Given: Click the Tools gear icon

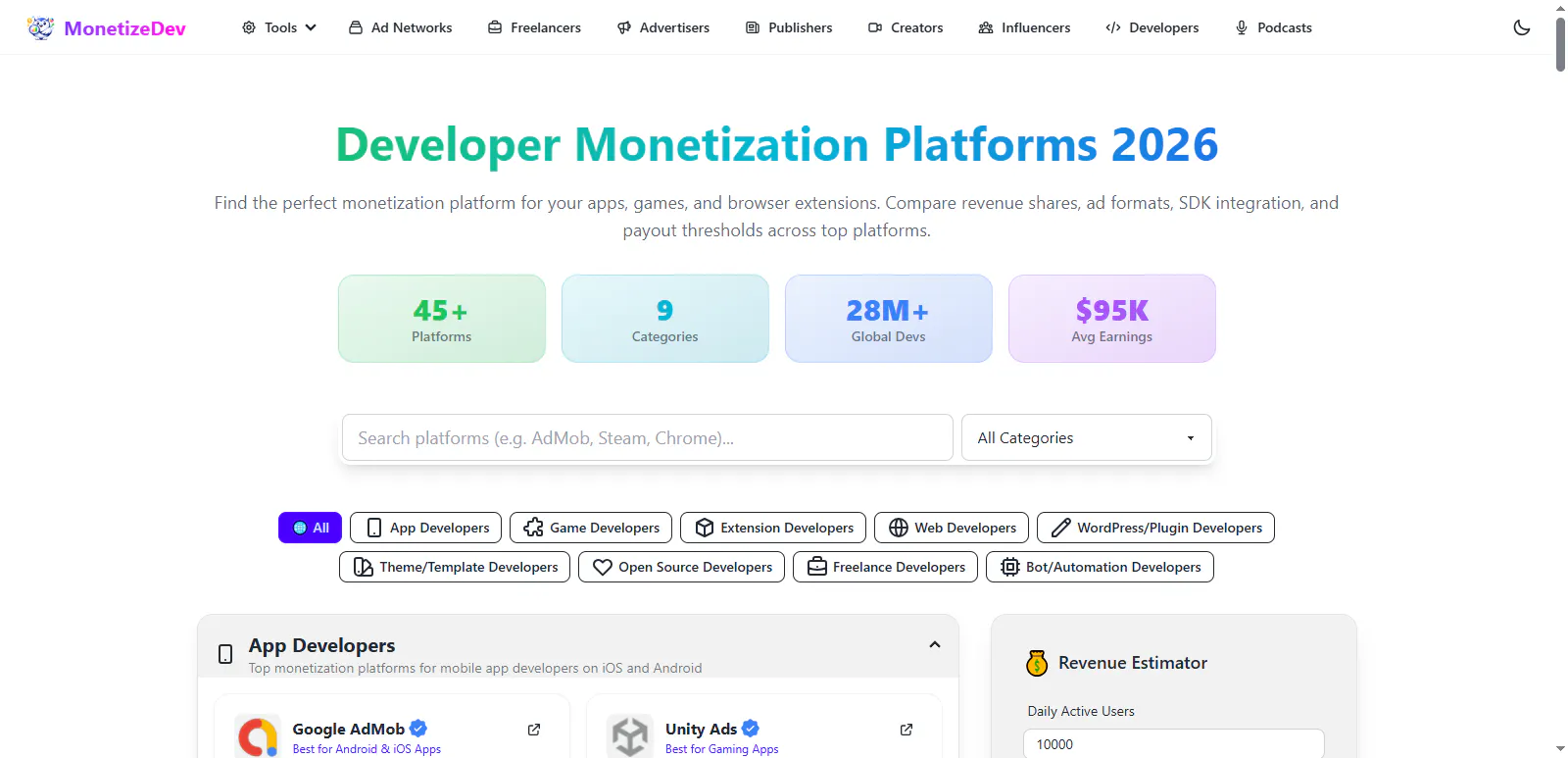Looking at the screenshot, I should 249,27.
